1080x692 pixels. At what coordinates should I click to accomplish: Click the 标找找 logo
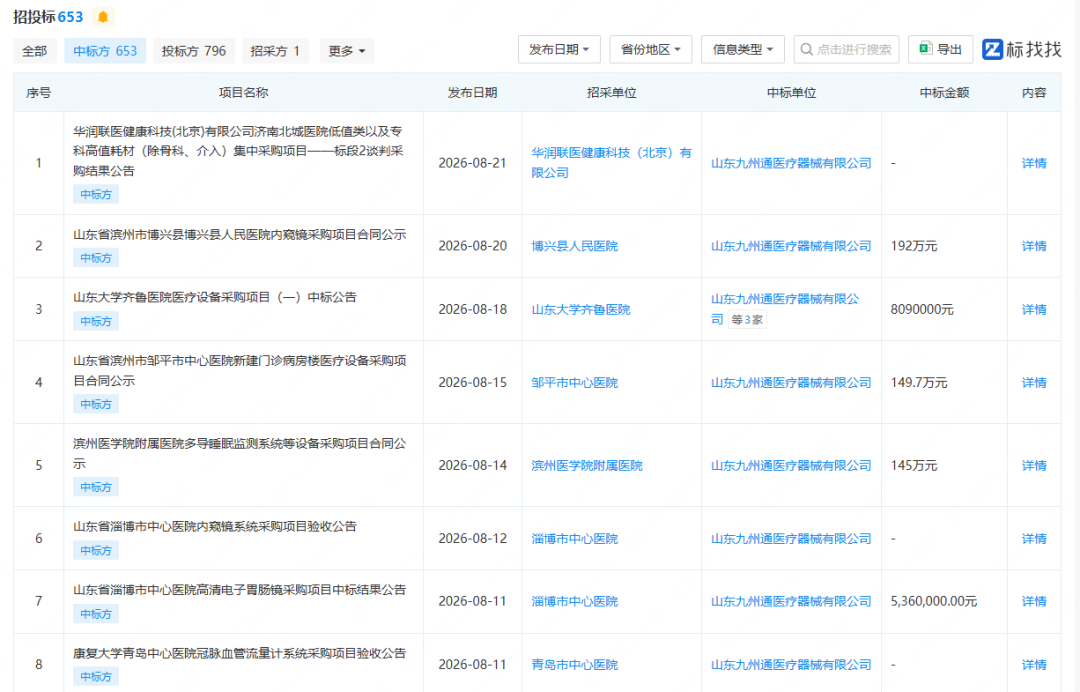(1022, 49)
